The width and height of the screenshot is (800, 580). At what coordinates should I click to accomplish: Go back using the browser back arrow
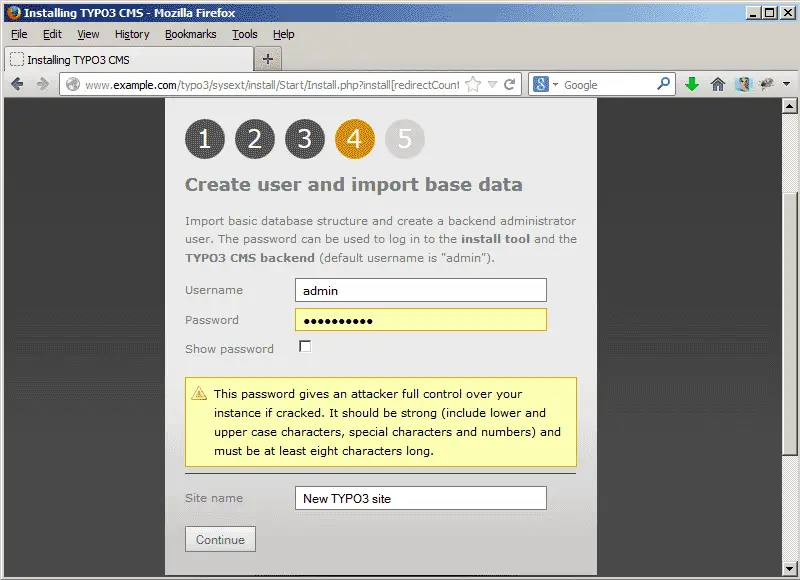pyautogui.click(x=17, y=84)
